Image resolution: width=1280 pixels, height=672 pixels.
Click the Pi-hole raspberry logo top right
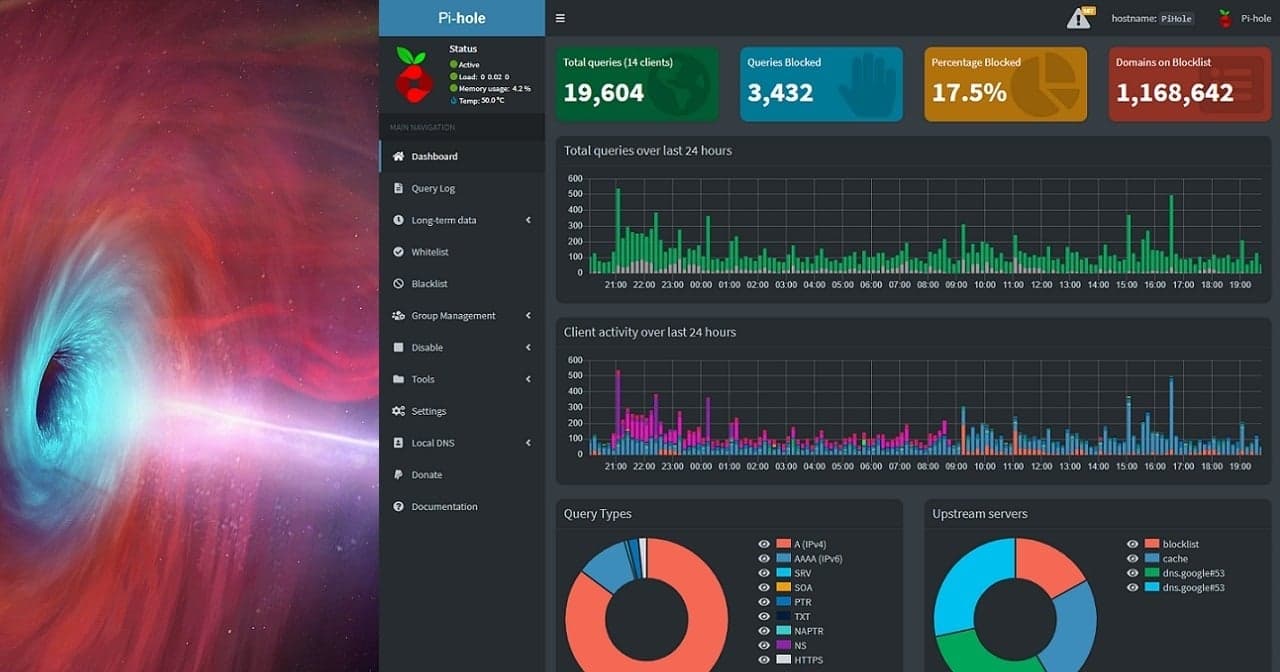(1224, 17)
